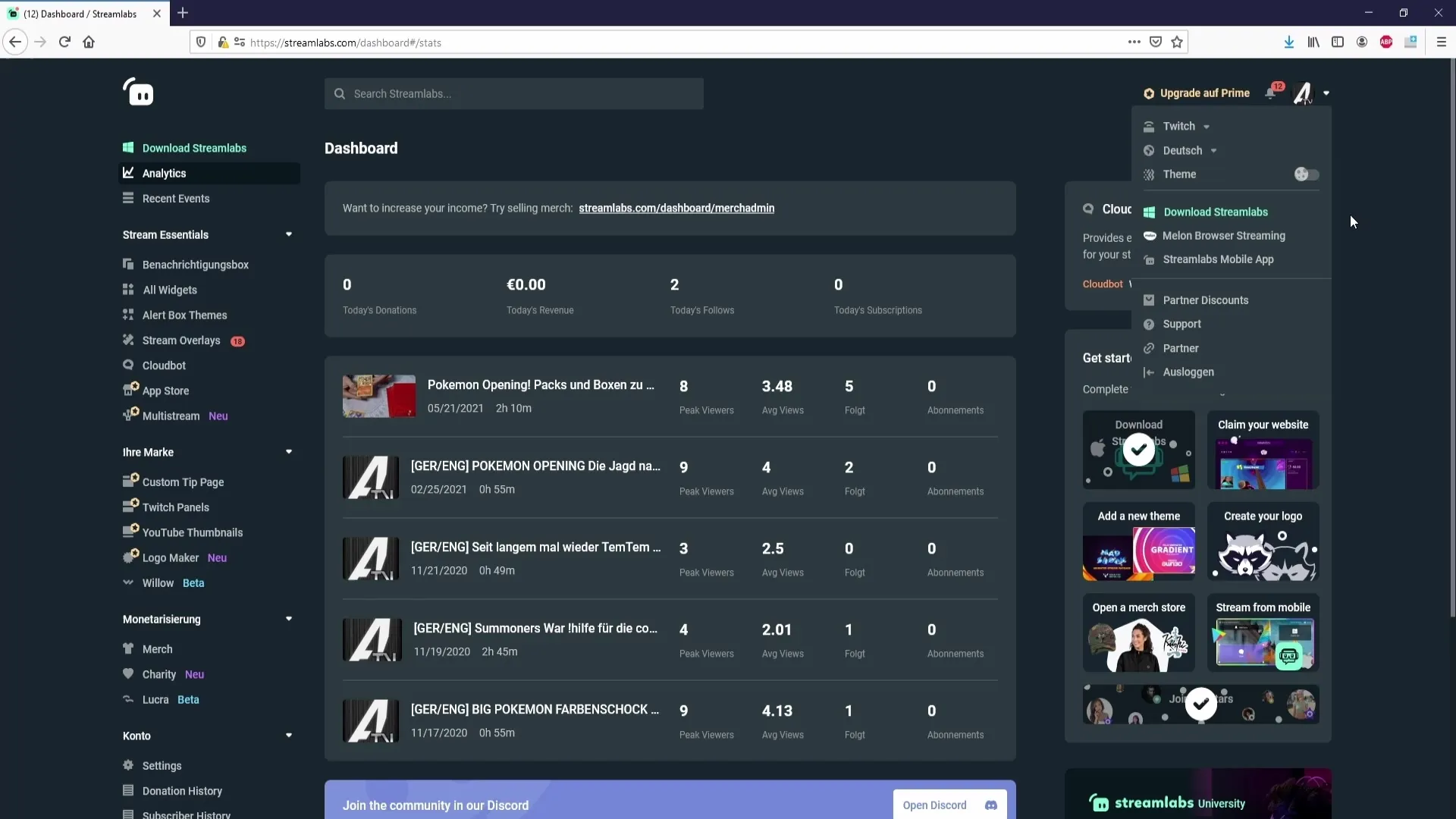The image size is (1456, 819).
Task: Click the browser home icon
Action: click(x=89, y=42)
